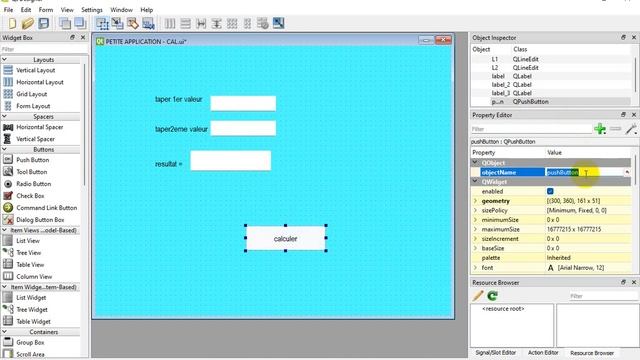Toggle the enabled property checkbox

point(550,191)
